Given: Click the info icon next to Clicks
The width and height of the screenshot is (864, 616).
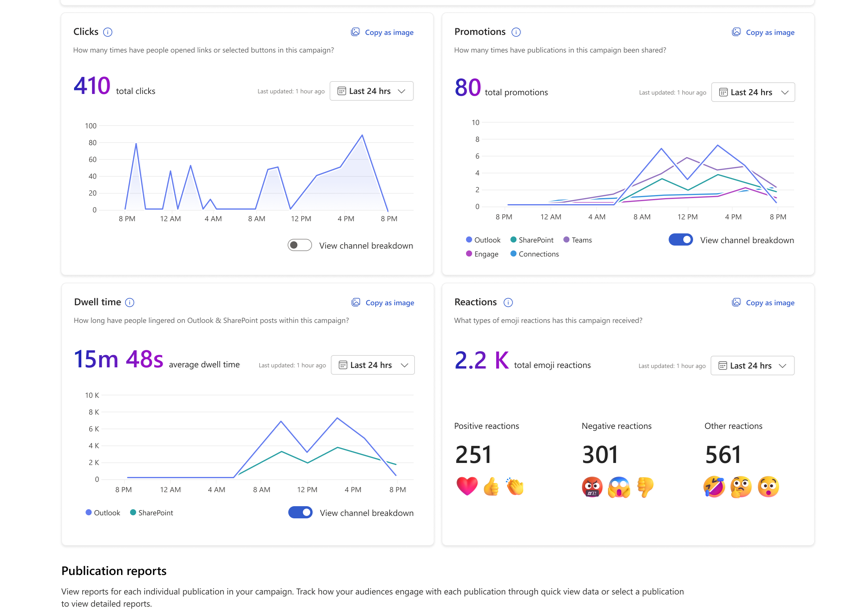Looking at the screenshot, I should click(x=108, y=32).
